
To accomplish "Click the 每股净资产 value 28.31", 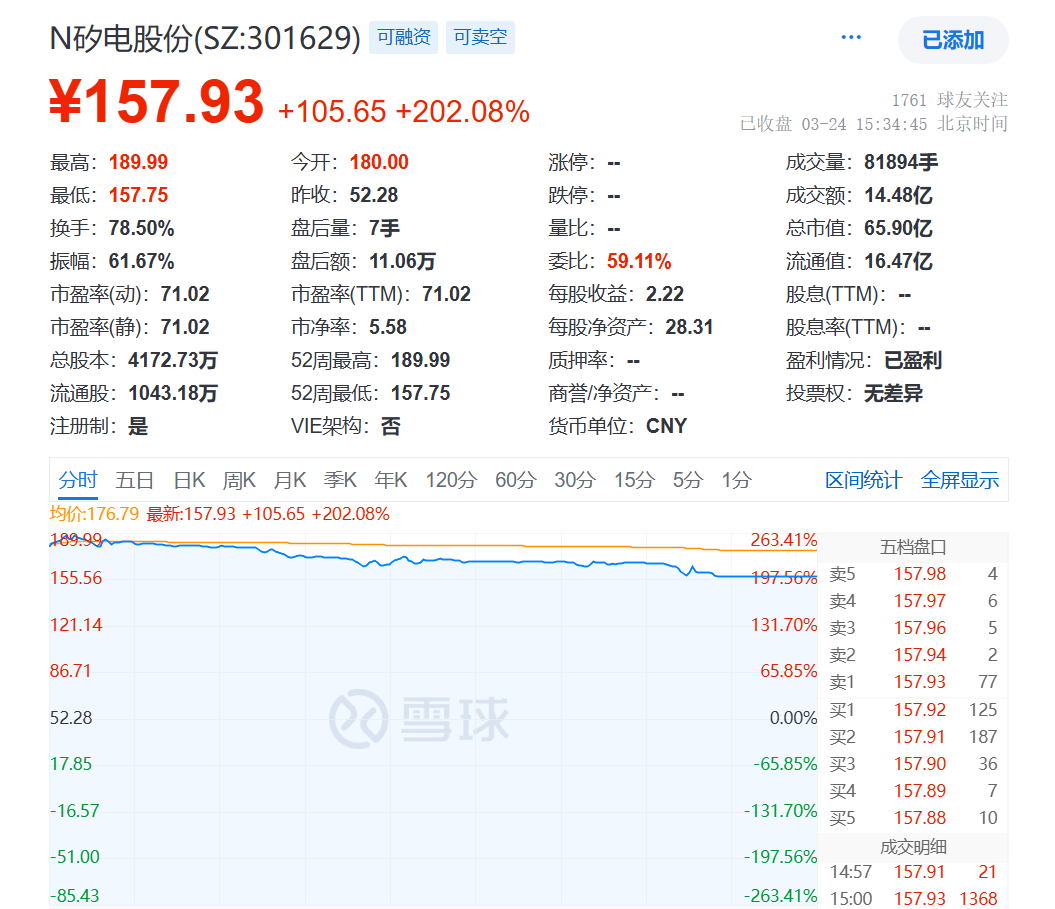I will pyautogui.click(x=689, y=327).
